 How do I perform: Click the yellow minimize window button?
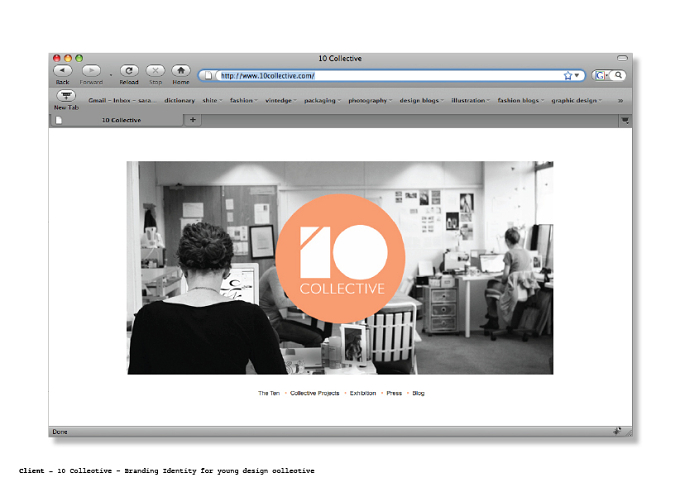[x=68, y=58]
